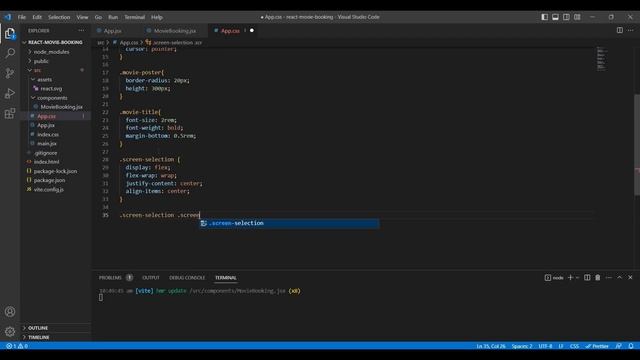
Task: Accept .screen-selection autocomplete suggestion
Action: click(289, 223)
